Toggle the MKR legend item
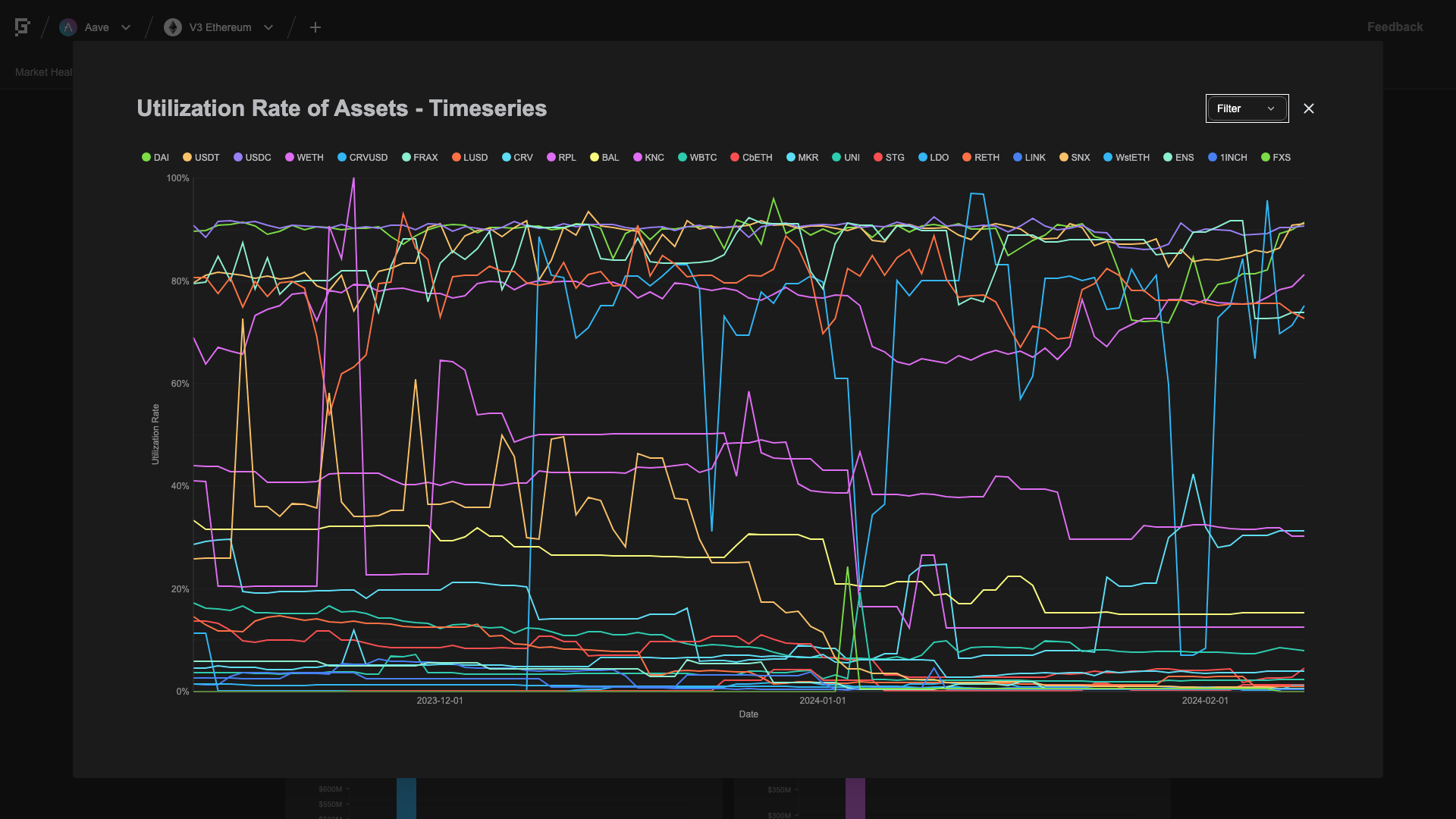The image size is (1456, 819). [802, 158]
